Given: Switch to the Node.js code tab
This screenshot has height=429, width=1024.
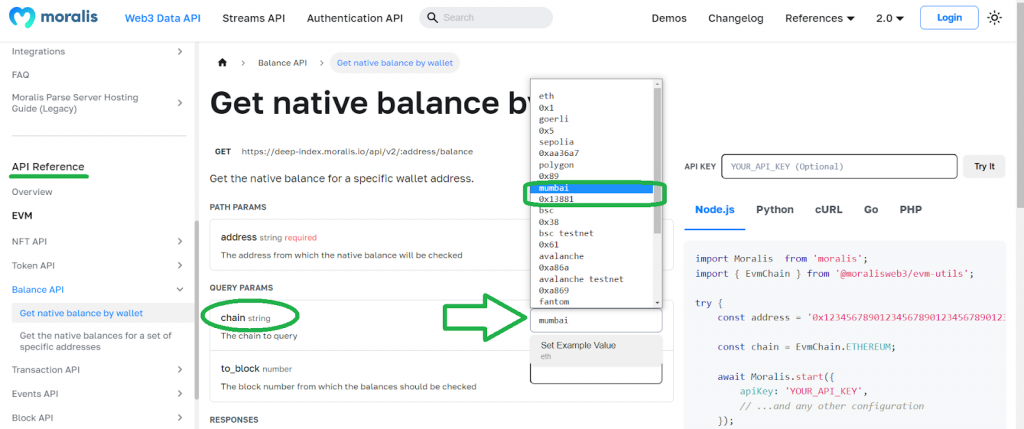Looking at the screenshot, I should (x=714, y=210).
